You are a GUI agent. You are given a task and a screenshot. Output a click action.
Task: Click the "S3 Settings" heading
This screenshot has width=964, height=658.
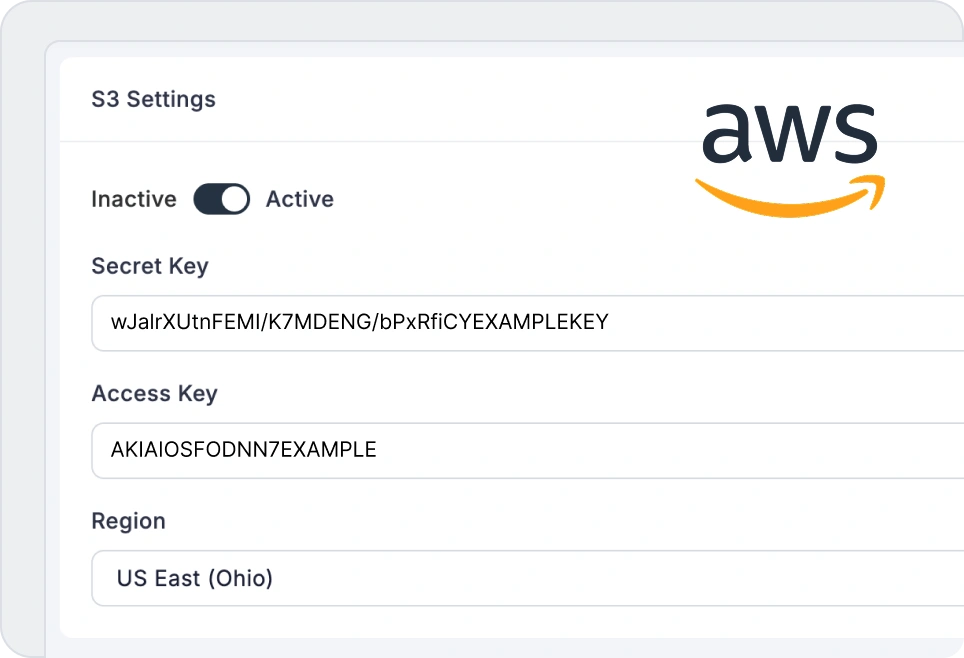pos(153,100)
